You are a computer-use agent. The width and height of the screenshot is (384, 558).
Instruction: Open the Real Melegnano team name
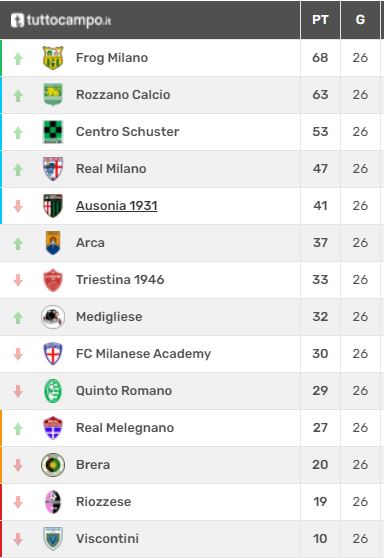point(125,428)
